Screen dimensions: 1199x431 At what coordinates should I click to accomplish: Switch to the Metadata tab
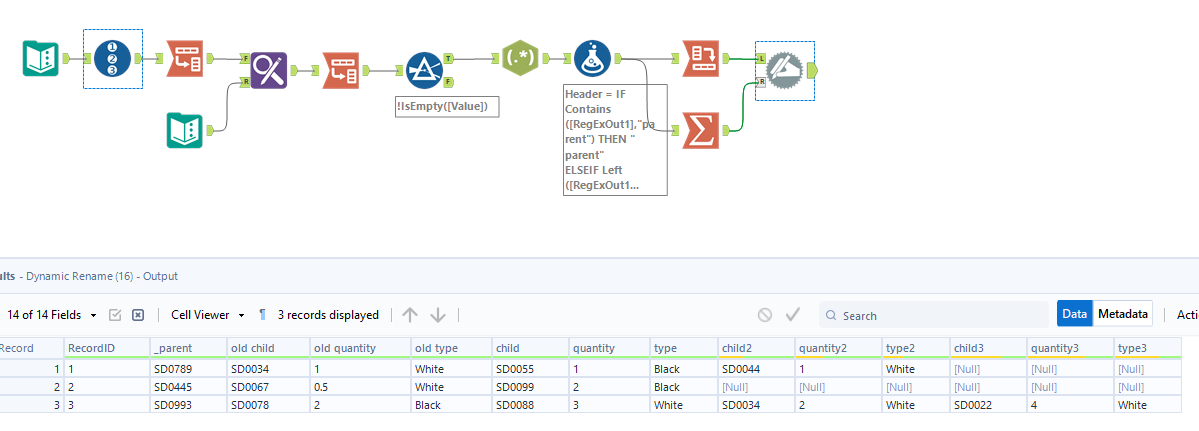[x=1122, y=314]
